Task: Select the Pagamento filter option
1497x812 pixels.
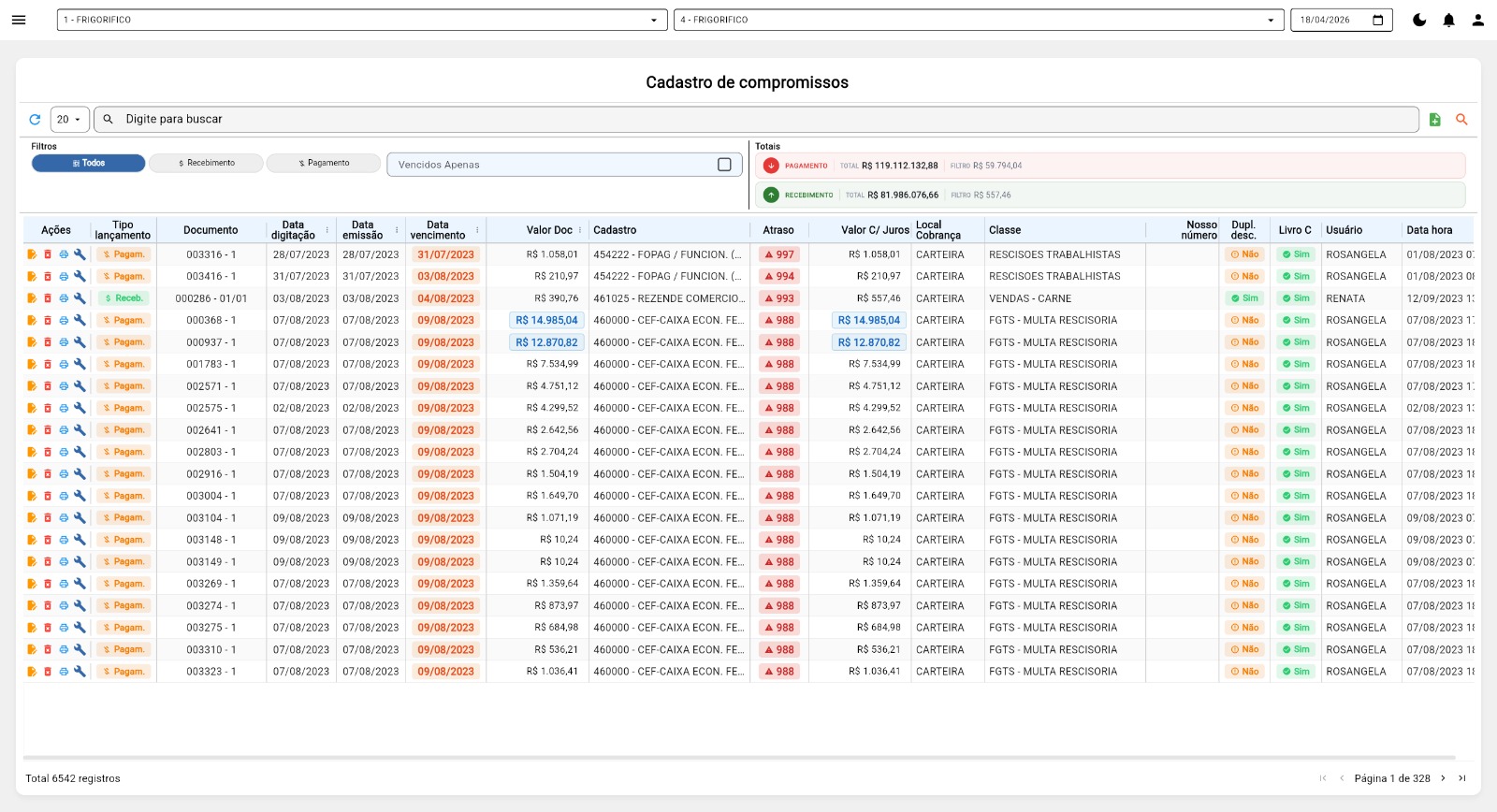Action: click(x=324, y=164)
